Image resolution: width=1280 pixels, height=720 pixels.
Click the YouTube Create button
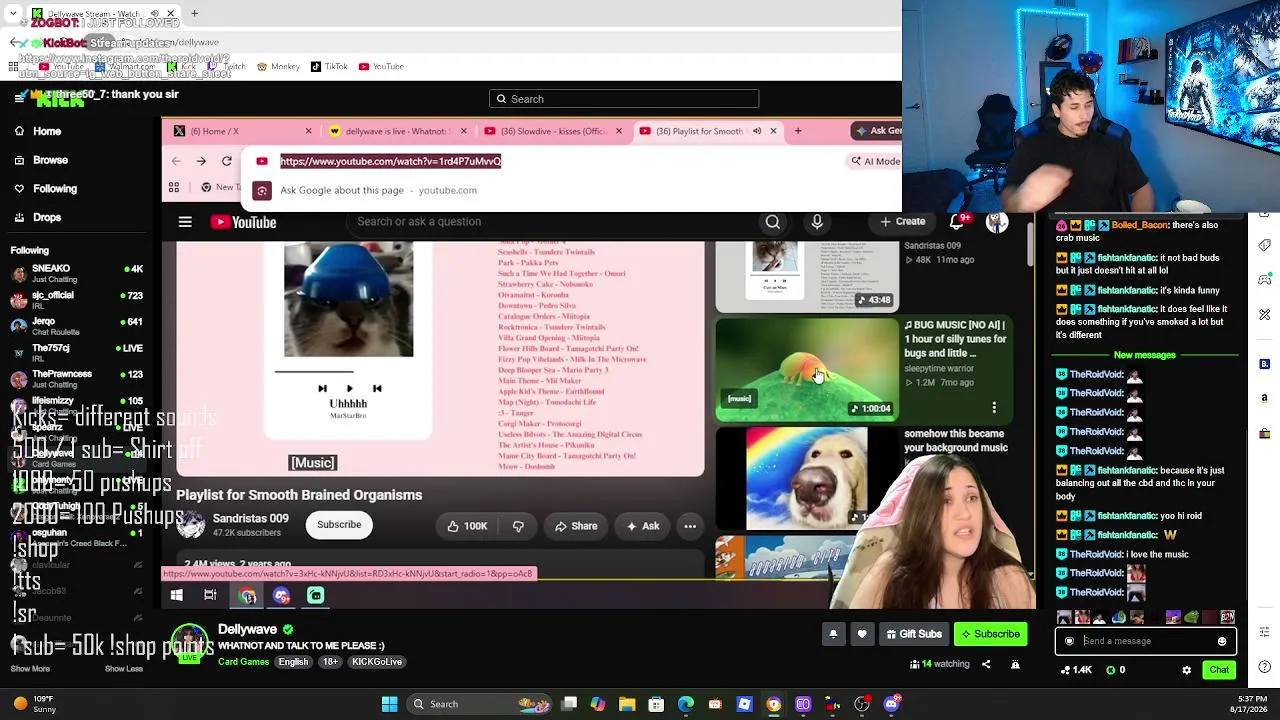pos(903,222)
